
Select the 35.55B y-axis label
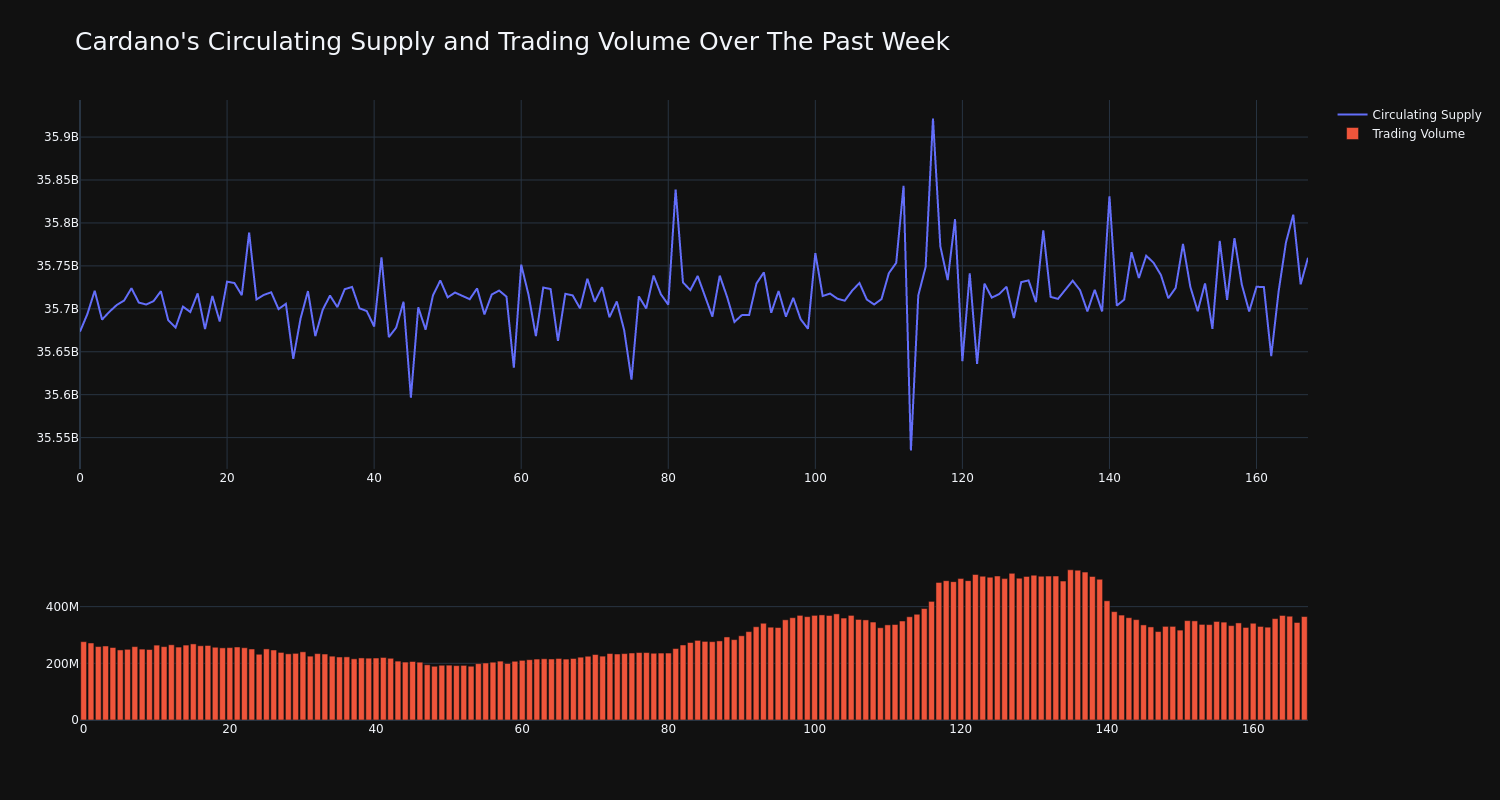point(57,438)
